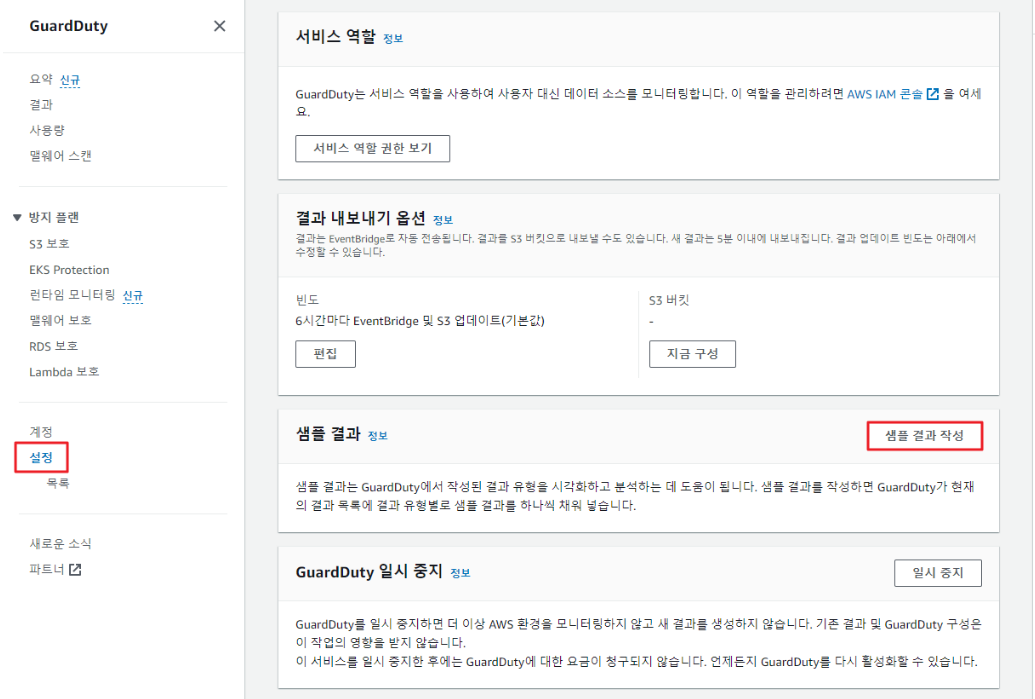Click the 6시간마다 EventBridge 및 S3 업데이트 value

[420, 321]
